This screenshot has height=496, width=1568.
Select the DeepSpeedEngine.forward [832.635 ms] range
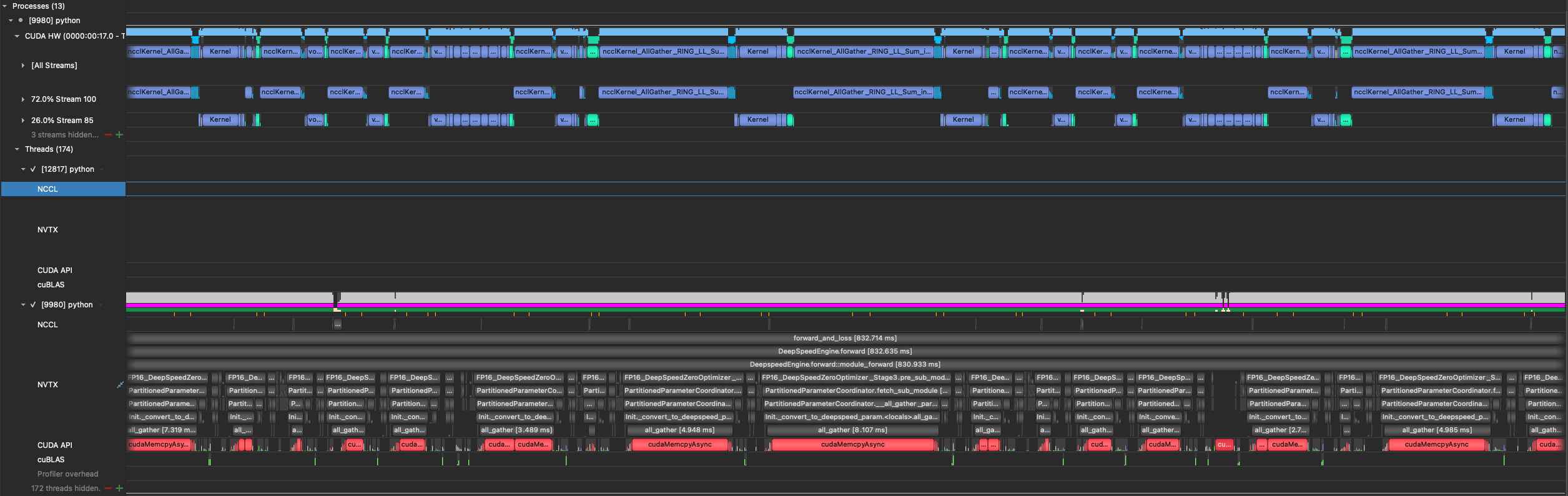tap(845, 351)
